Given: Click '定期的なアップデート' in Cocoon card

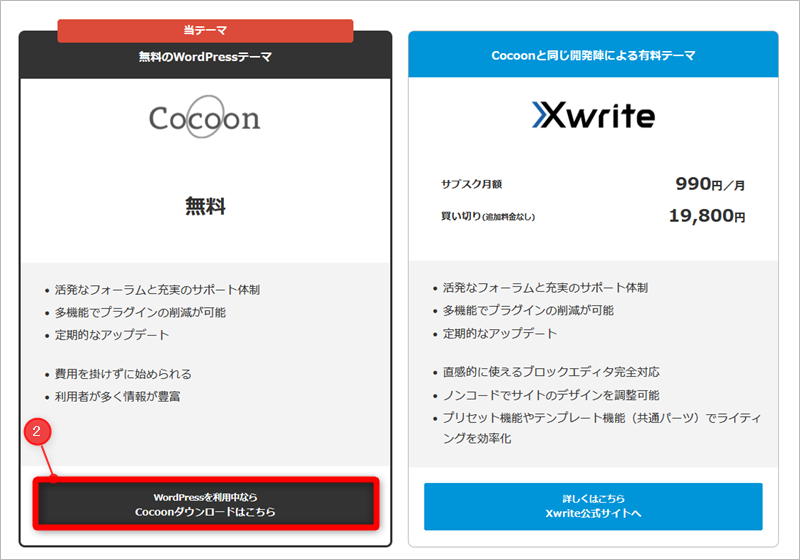Looking at the screenshot, I should [x=112, y=335].
